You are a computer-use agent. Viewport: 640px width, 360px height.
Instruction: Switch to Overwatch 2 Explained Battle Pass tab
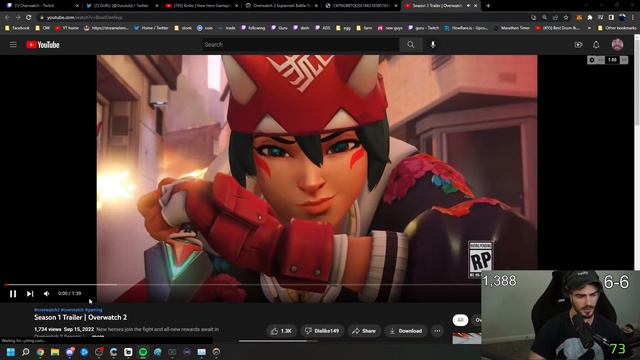pyautogui.click(x=280, y=6)
